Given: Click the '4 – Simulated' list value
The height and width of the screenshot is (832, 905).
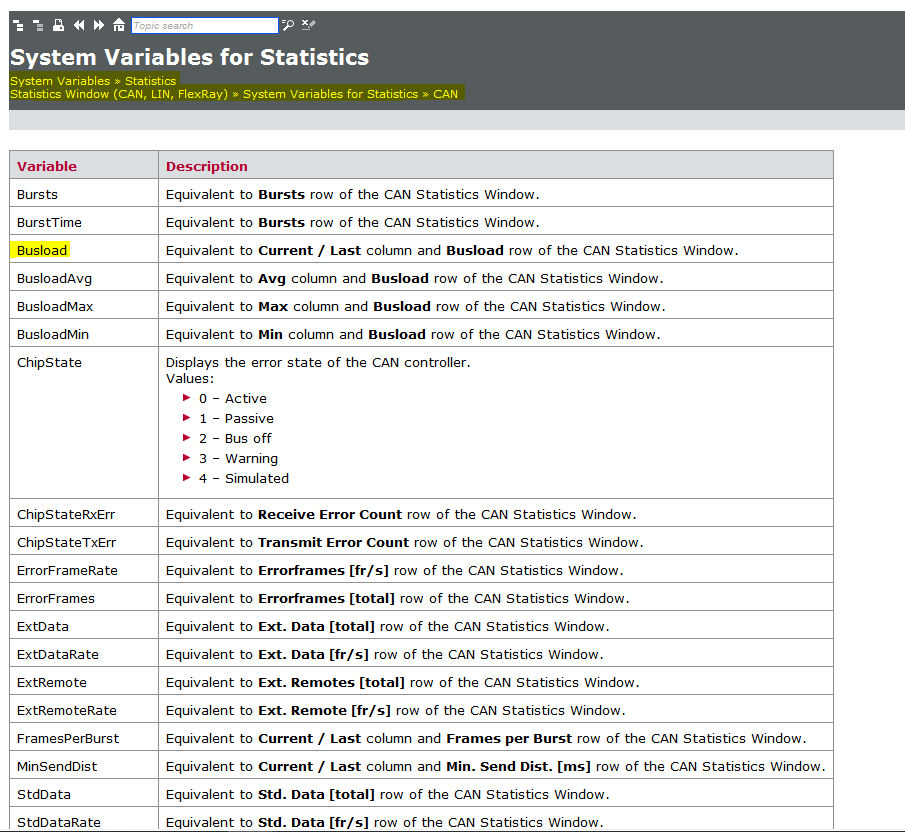Looking at the screenshot, I should [x=244, y=478].
